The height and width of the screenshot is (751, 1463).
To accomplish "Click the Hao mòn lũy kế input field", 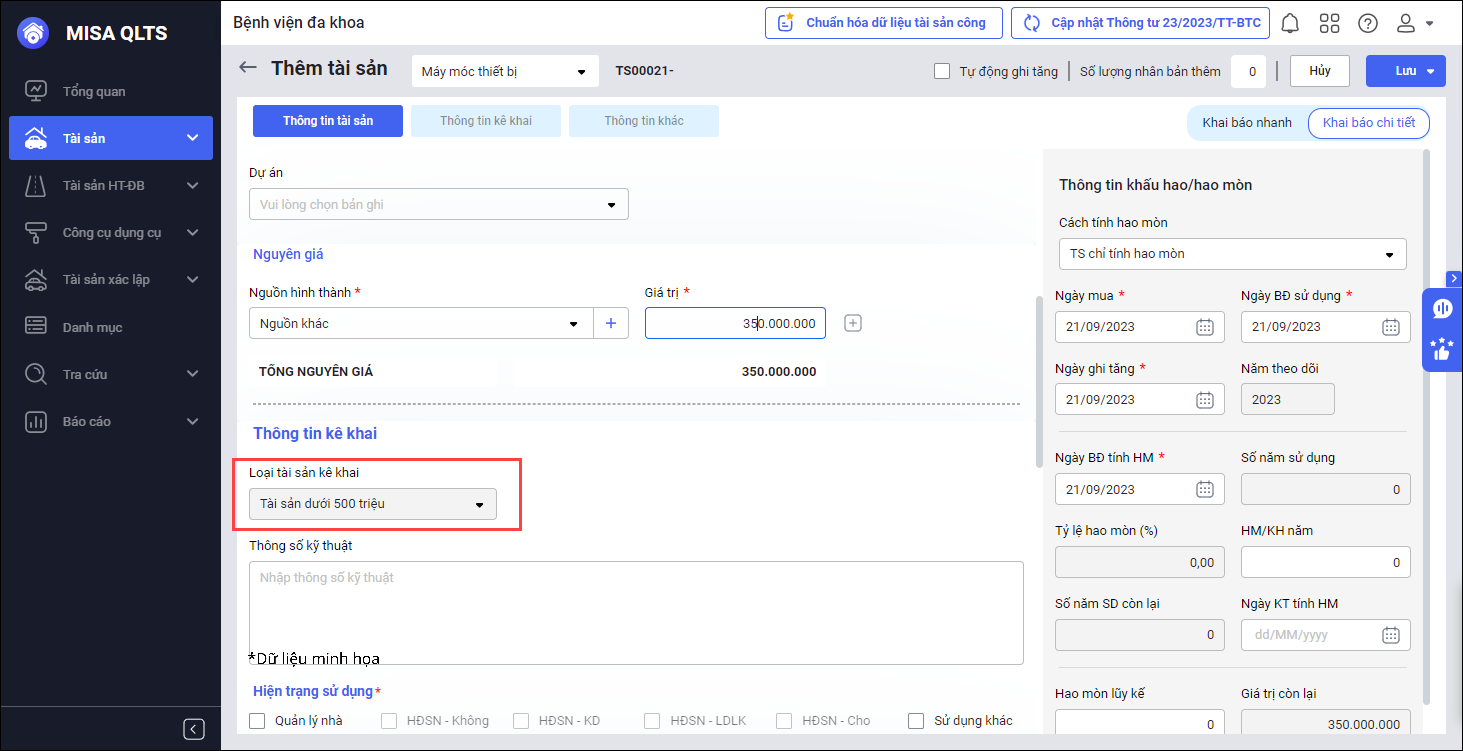I will (x=1140, y=724).
